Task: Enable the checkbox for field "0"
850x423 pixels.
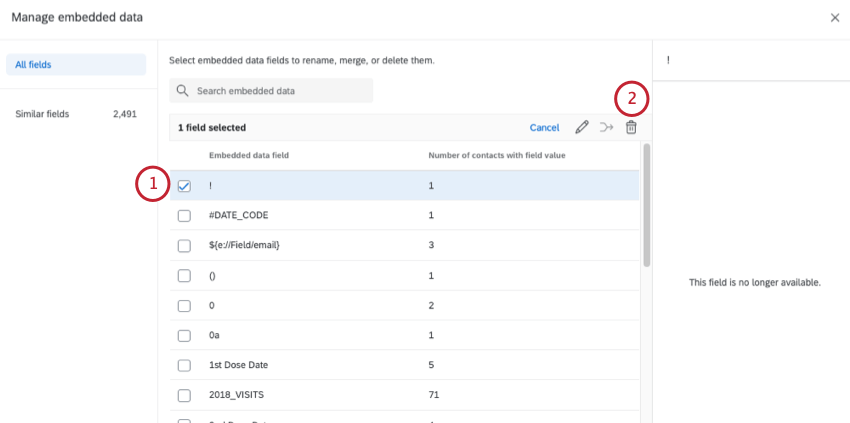Action: [x=184, y=306]
